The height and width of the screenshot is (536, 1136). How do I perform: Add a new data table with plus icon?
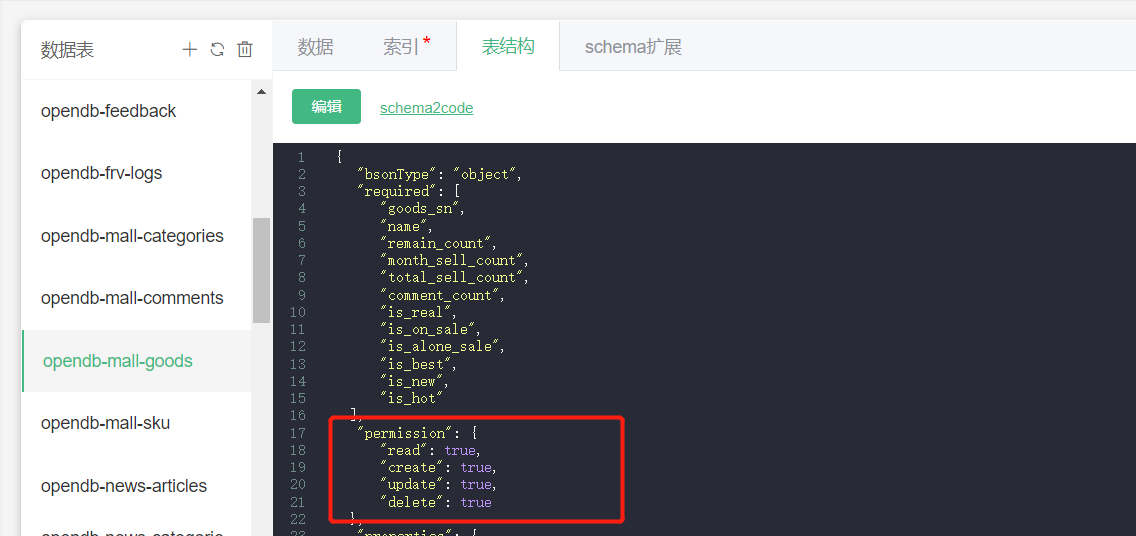coord(189,49)
